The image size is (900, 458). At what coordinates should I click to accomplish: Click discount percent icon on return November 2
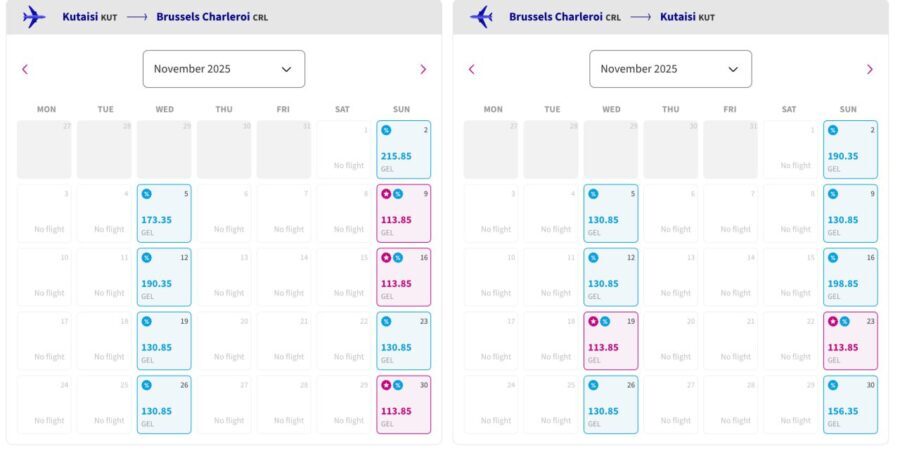pos(833,130)
